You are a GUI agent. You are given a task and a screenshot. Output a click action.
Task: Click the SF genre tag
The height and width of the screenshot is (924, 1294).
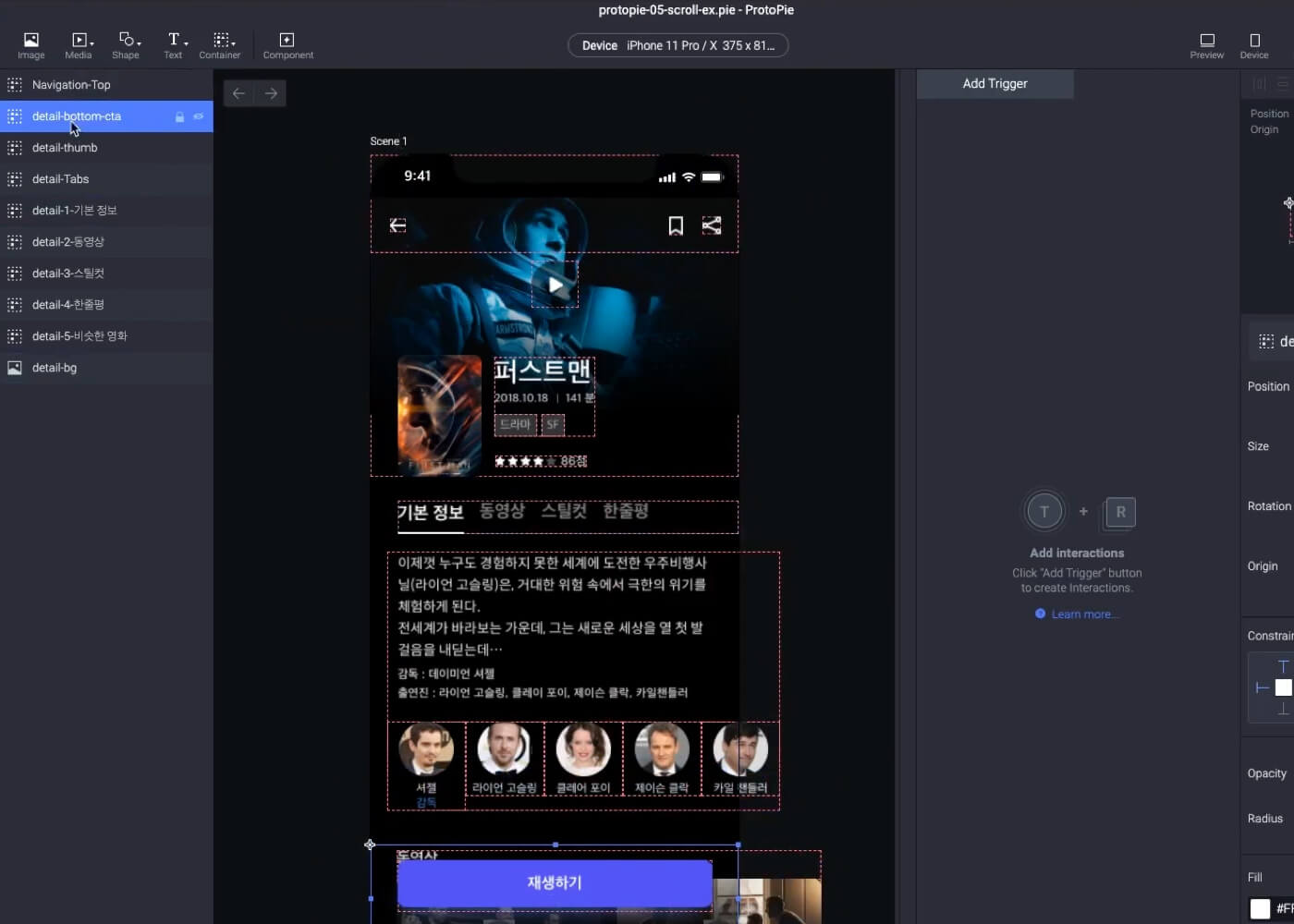tap(553, 424)
